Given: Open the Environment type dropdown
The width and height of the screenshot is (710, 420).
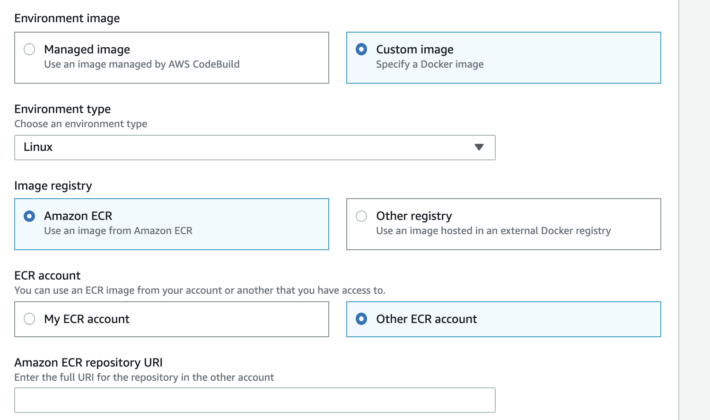Looking at the screenshot, I should pyautogui.click(x=254, y=147).
